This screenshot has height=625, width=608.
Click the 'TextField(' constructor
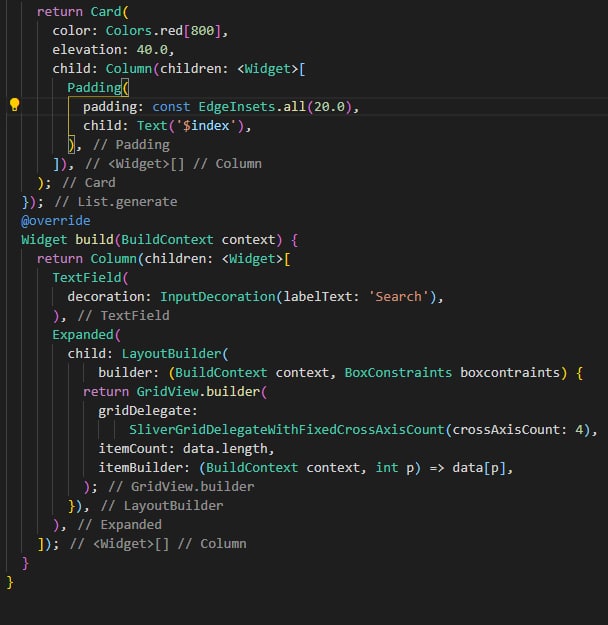tap(90, 278)
